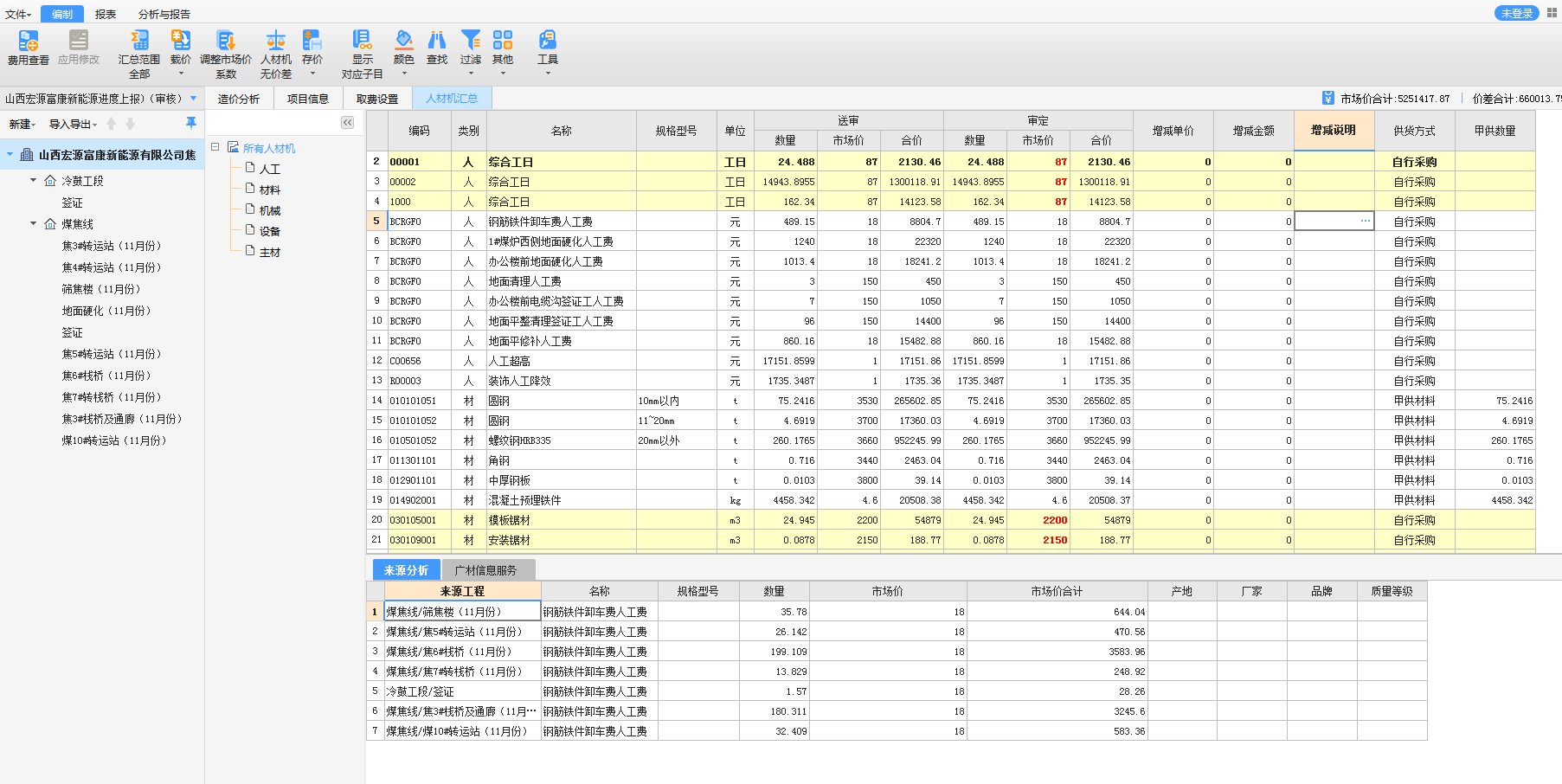Click the 来源工程 column header
1562x784 pixels.
[x=462, y=591]
